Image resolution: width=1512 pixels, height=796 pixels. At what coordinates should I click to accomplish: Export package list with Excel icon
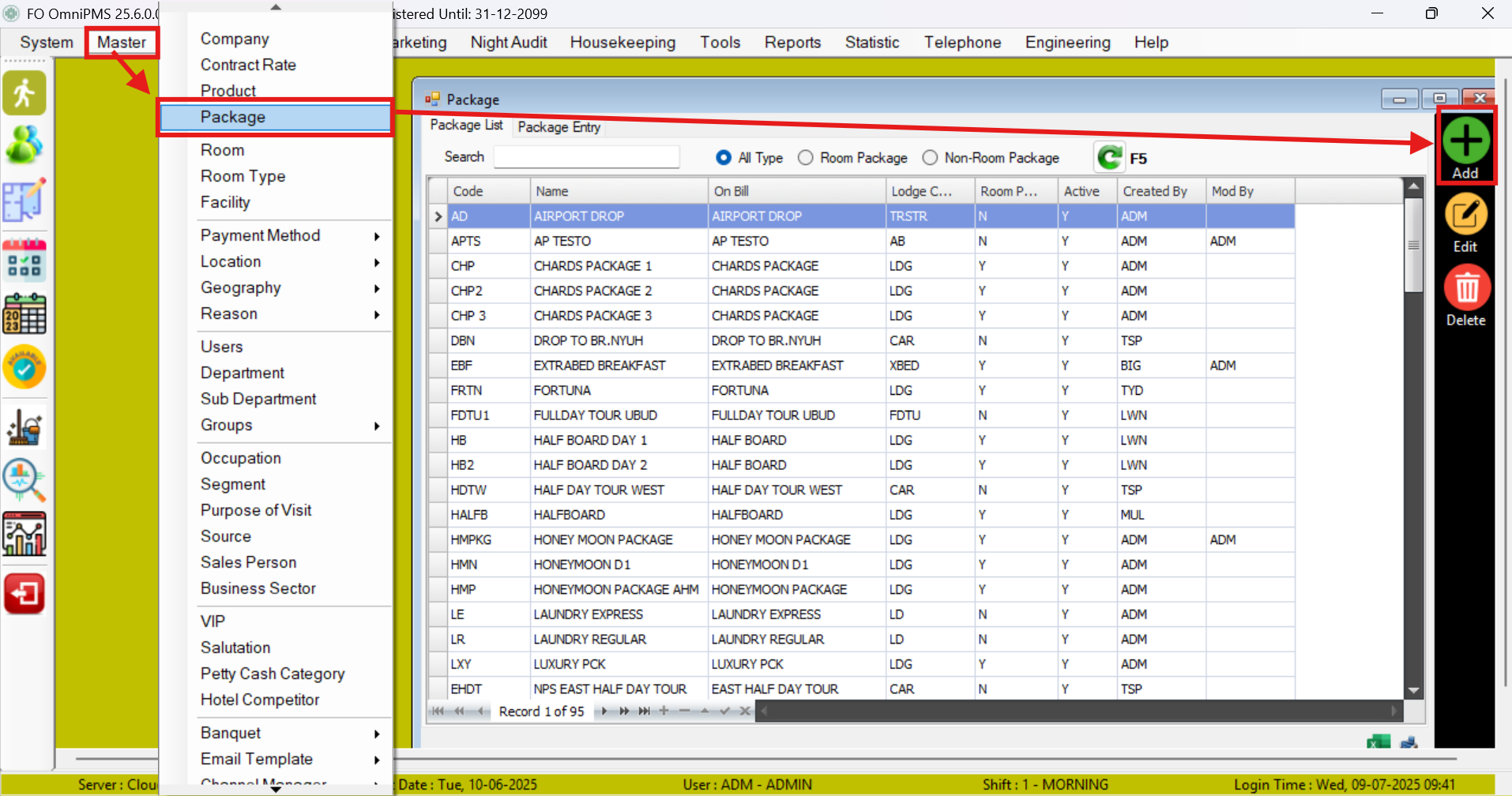coord(1378,743)
